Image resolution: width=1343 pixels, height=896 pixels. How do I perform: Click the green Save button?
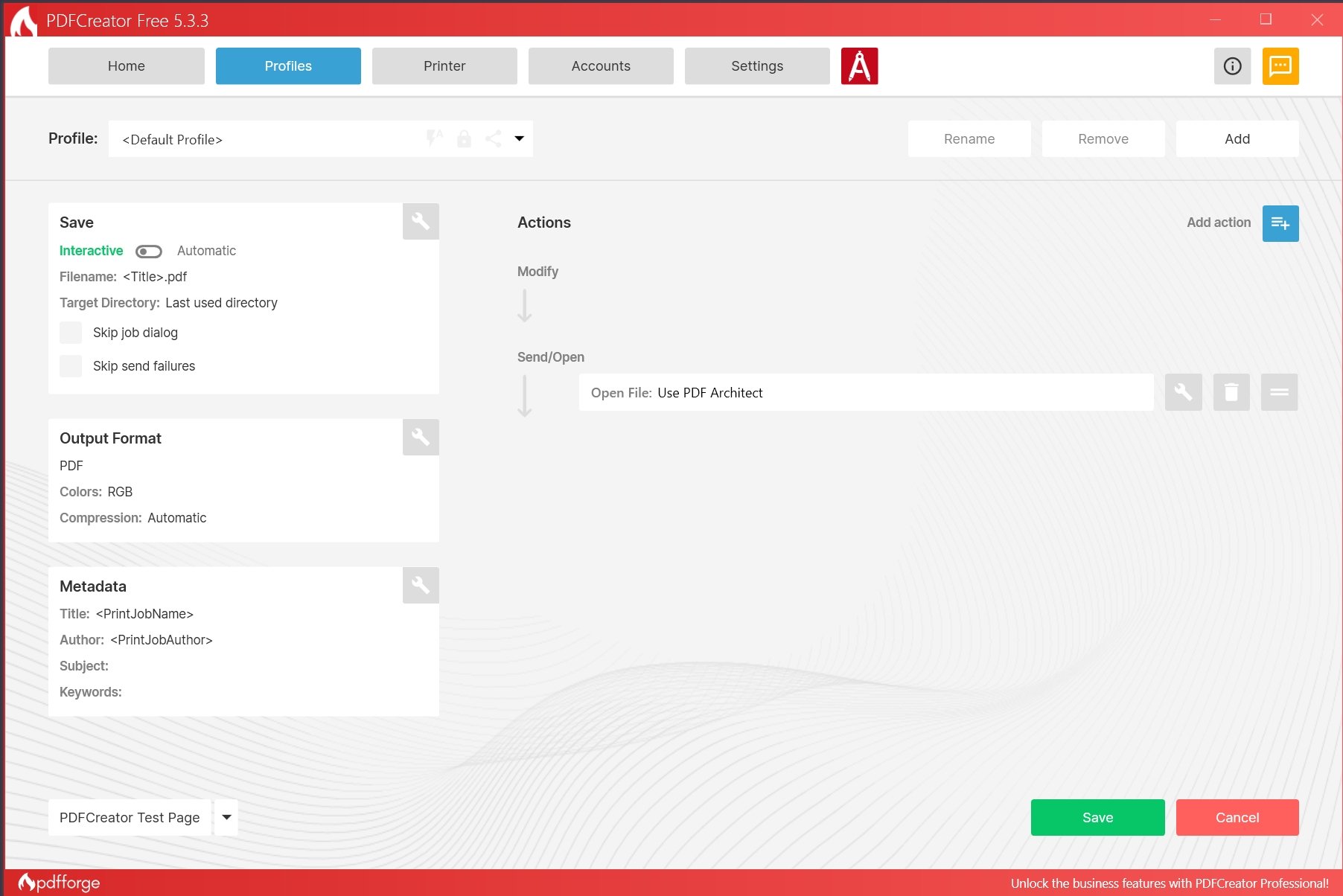click(1098, 817)
